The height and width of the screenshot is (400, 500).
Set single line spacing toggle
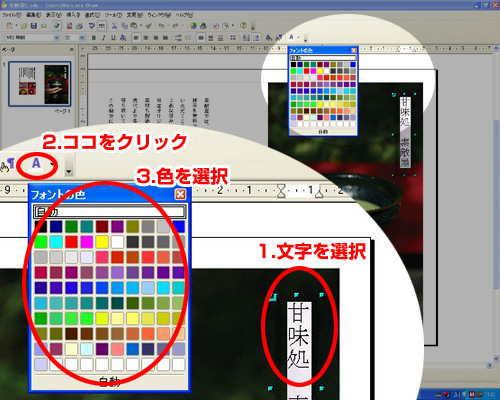[201, 37]
